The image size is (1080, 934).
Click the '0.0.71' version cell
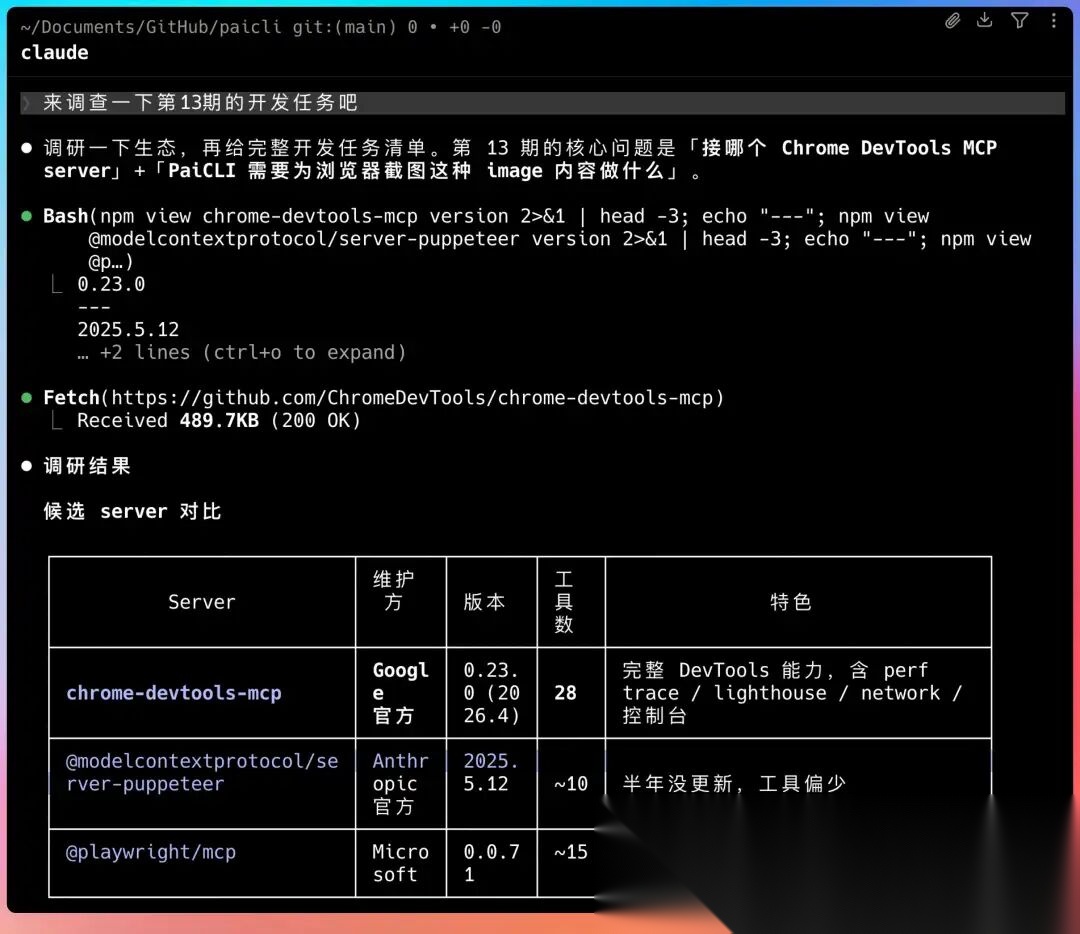[491, 863]
